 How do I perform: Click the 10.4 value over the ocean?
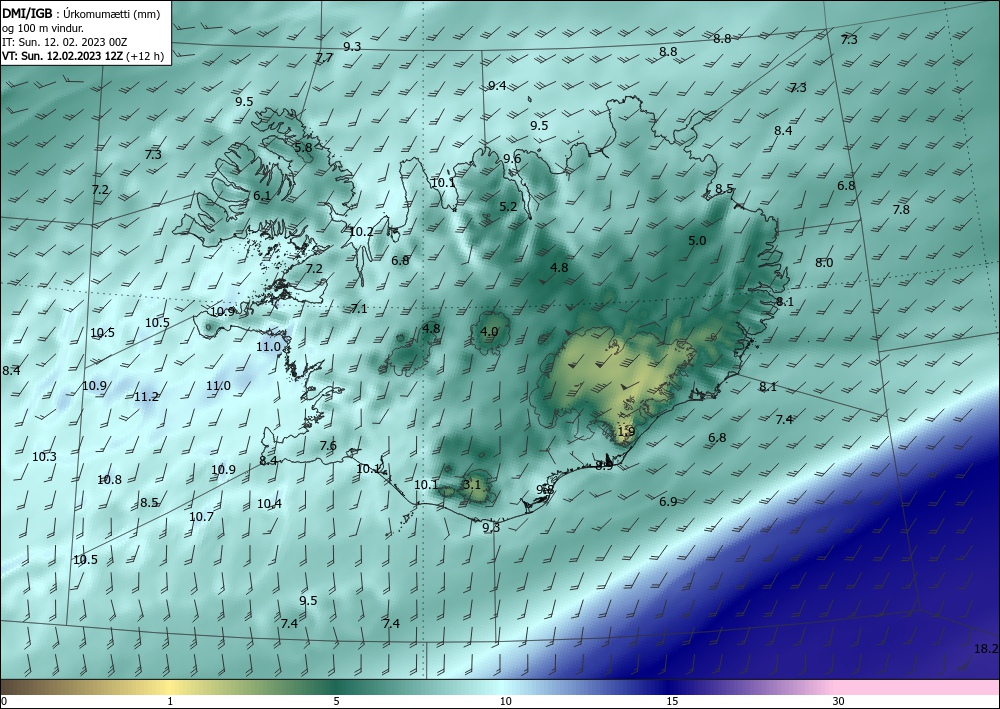[x=269, y=504]
